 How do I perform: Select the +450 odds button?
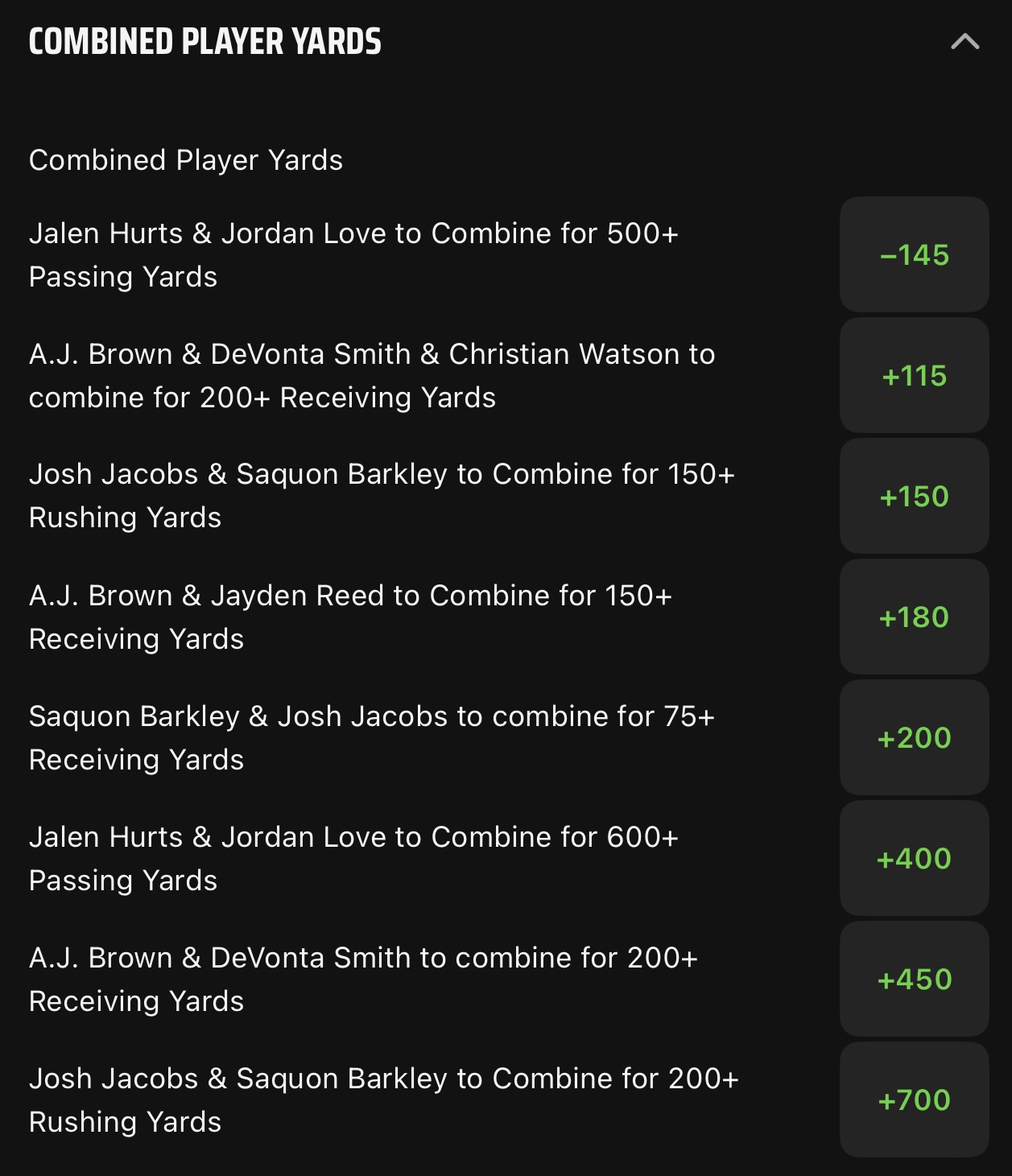pyautogui.click(x=914, y=979)
